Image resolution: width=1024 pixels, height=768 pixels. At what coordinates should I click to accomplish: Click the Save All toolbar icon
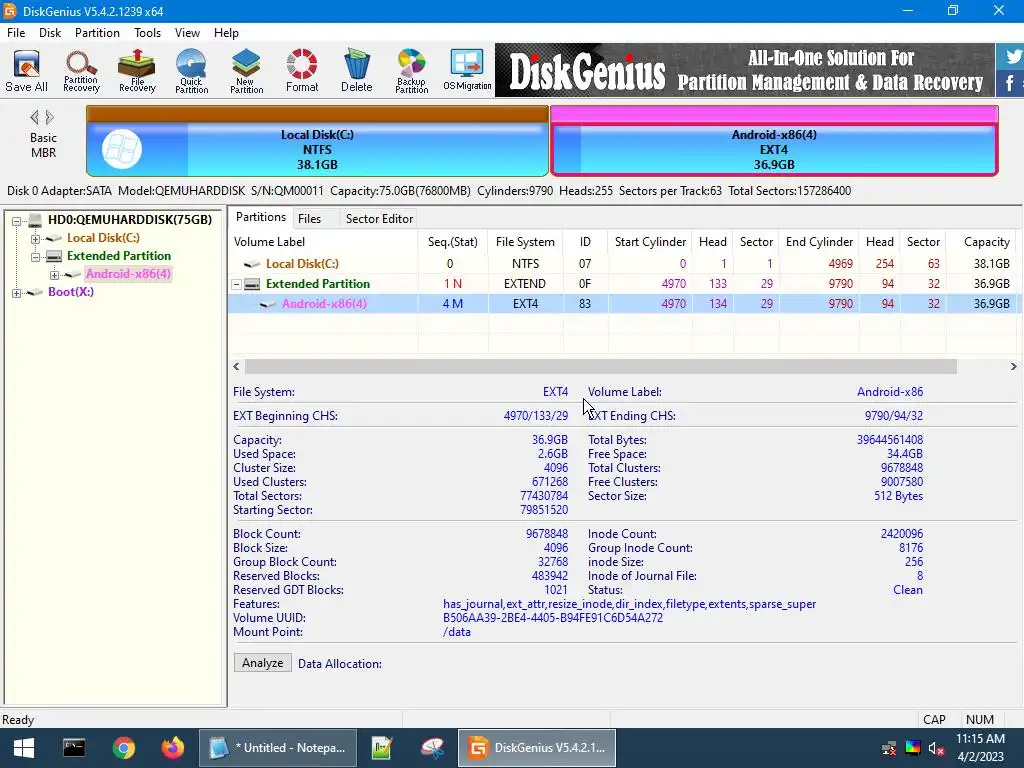(x=26, y=71)
